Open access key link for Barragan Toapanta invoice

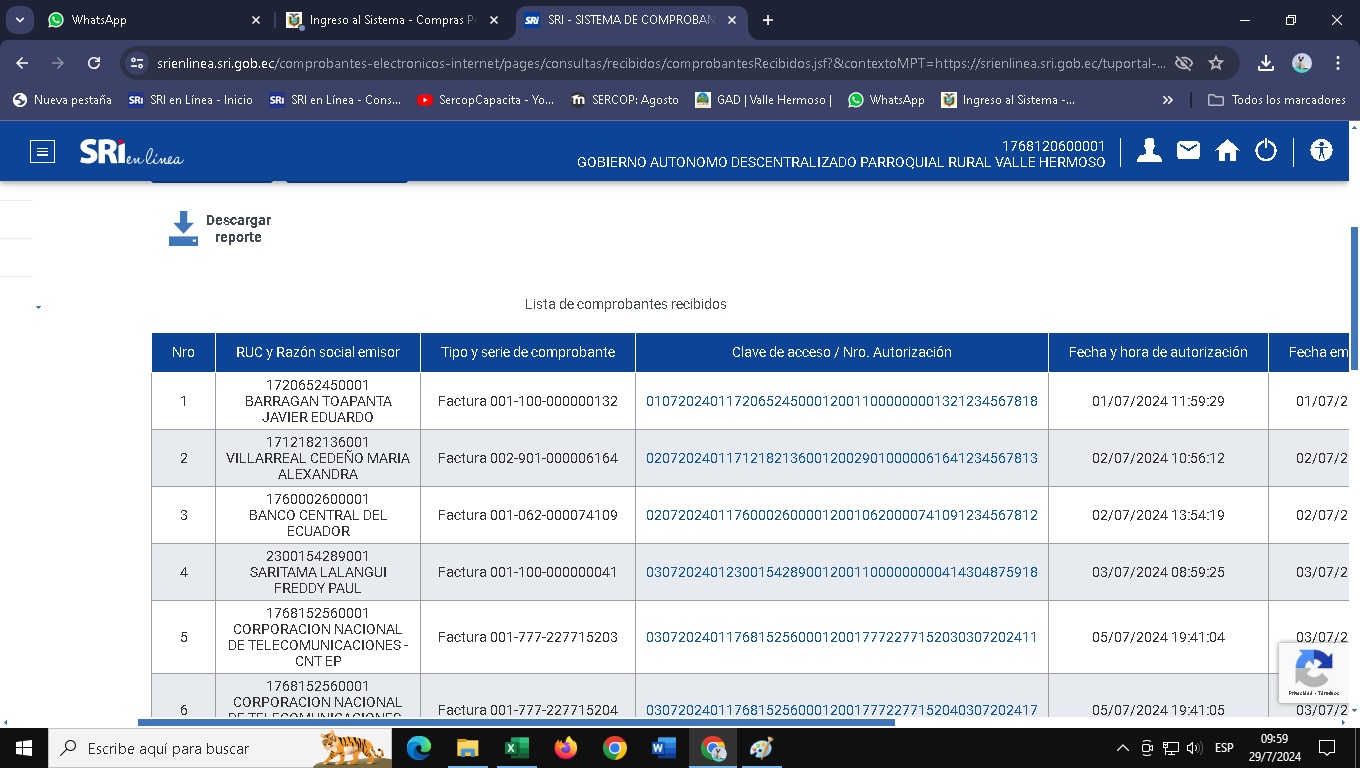[841, 402]
